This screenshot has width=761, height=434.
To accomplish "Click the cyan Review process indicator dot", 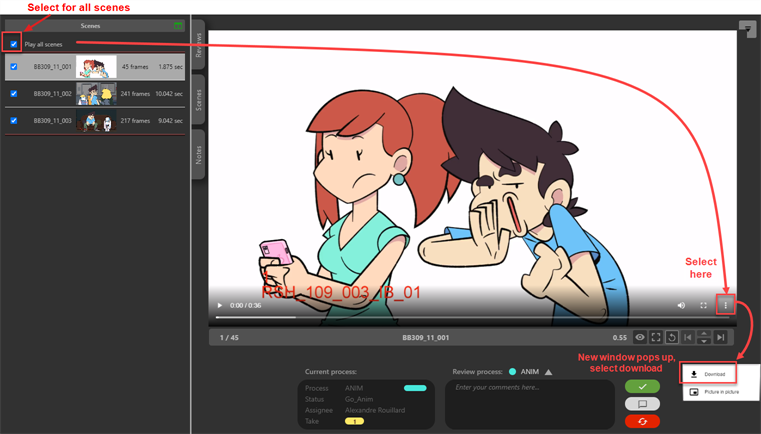I will click(513, 372).
